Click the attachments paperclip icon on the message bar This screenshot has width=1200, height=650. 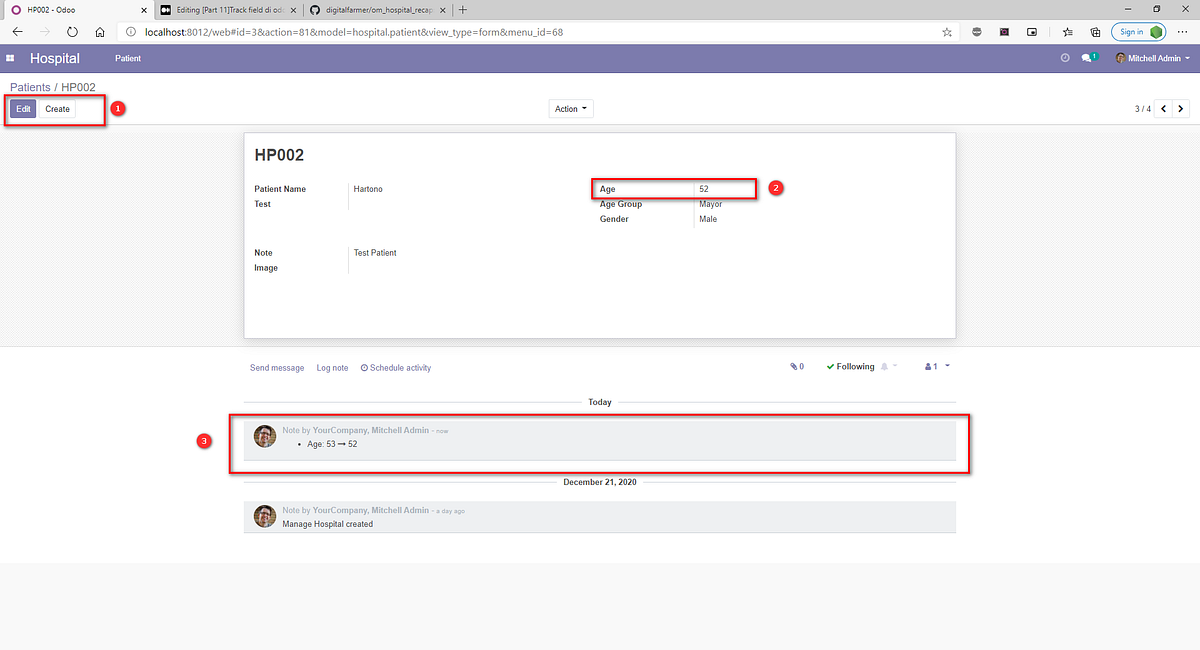[x=793, y=367]
